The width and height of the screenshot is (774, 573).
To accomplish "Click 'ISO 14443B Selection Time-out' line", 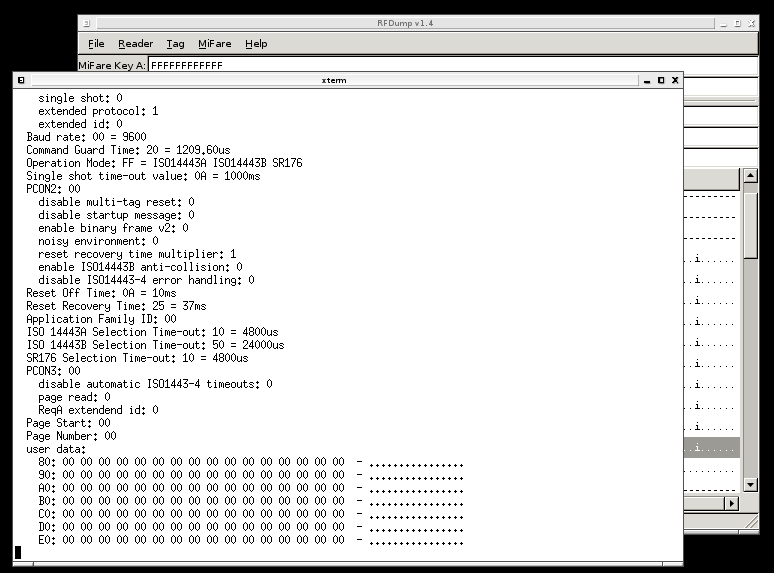I will click(x=155, y=344).
